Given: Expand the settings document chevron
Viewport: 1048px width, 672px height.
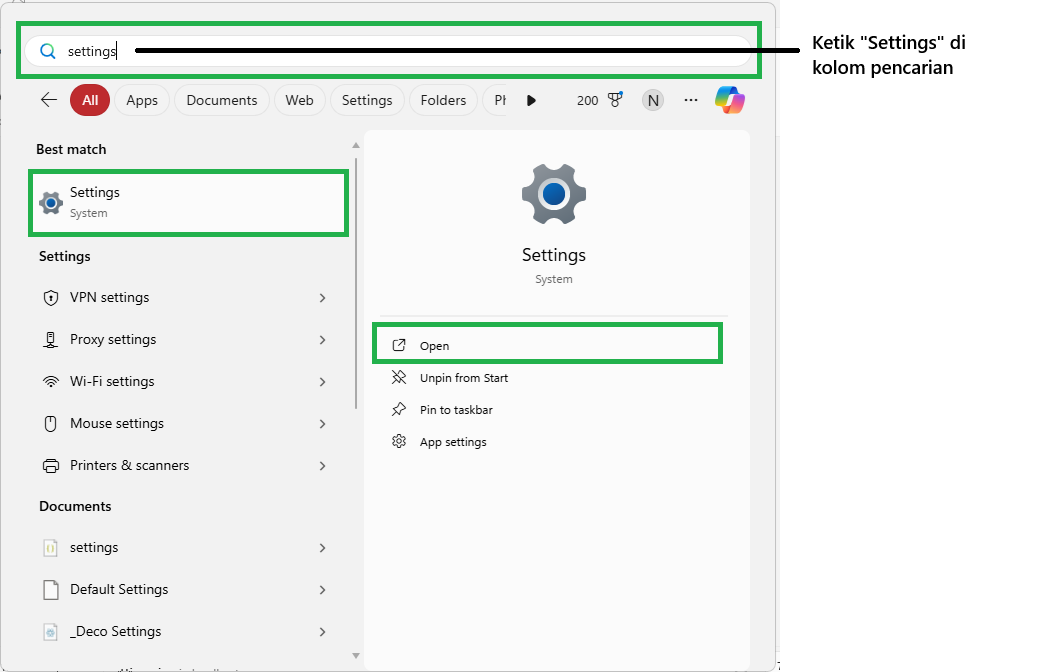Looking at the screenshot, I should tap(323, 548).
